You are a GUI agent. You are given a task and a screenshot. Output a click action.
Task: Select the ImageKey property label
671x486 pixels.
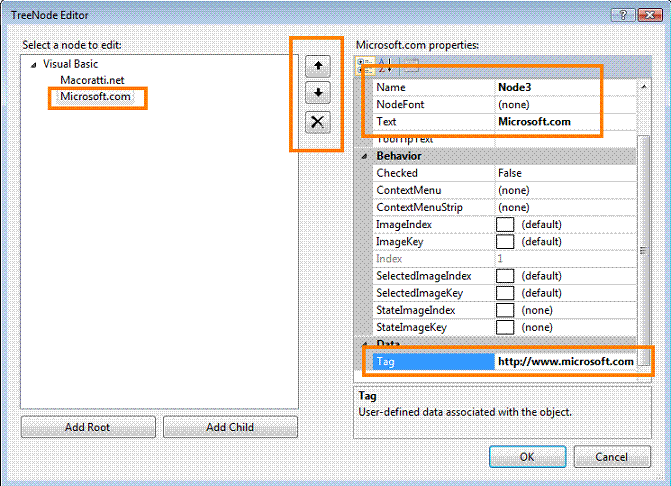pos(399,242)
